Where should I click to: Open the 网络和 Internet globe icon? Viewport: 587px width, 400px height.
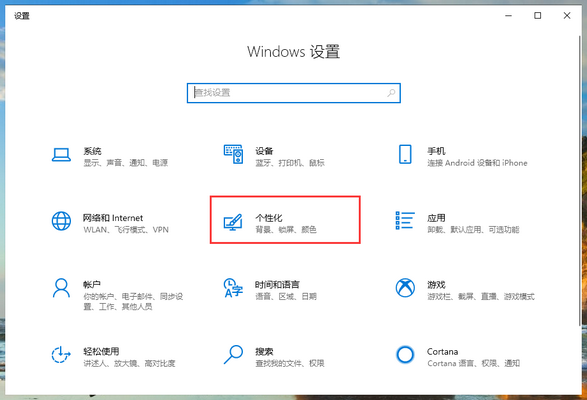[61, 221]
